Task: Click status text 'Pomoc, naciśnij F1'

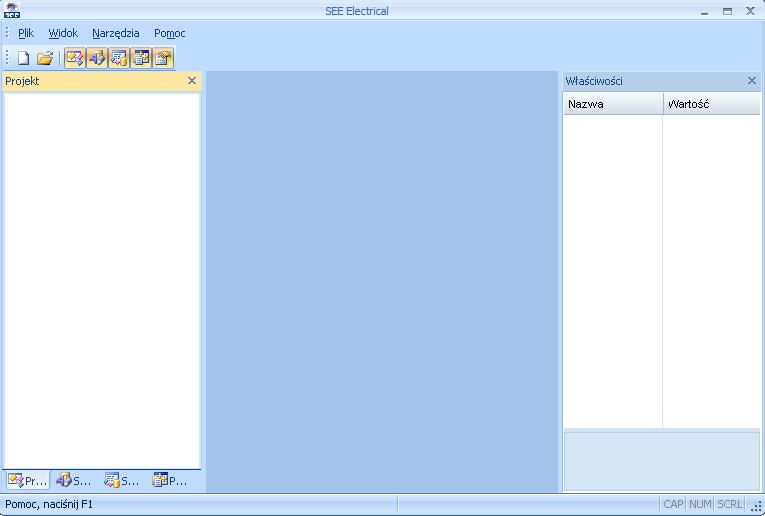Action: click(x=49, y=504)
